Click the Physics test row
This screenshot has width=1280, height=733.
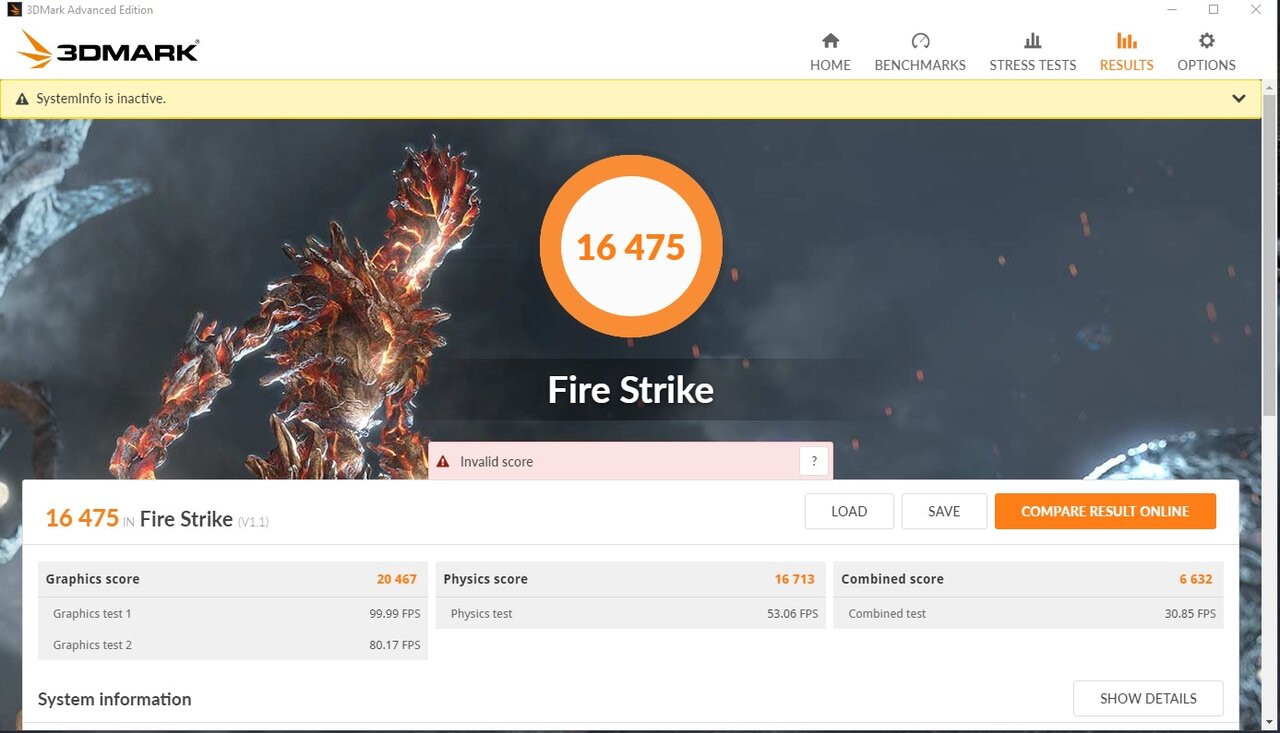(x=631, y=613)
